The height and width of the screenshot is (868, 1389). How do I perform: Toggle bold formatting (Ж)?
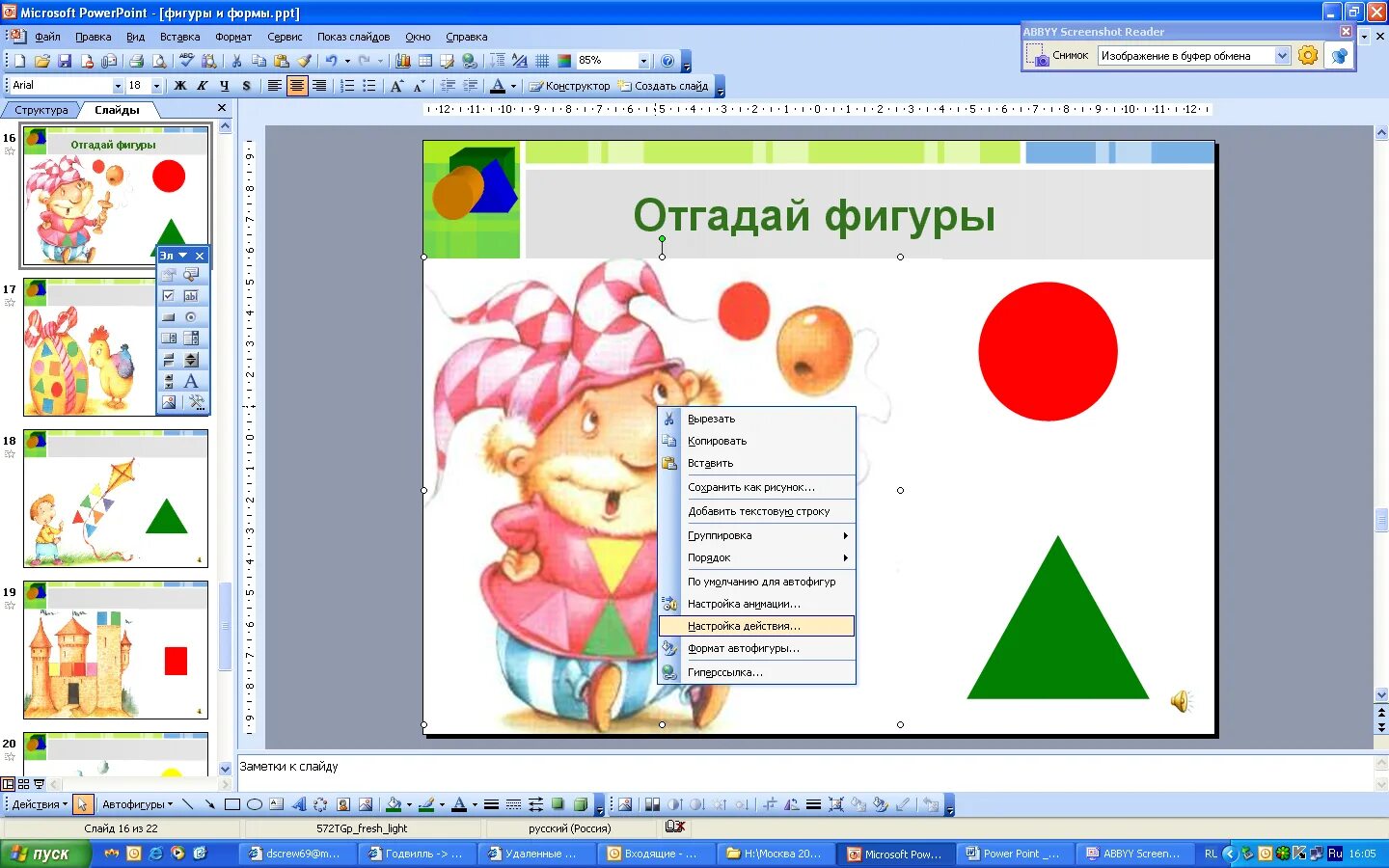179,86
